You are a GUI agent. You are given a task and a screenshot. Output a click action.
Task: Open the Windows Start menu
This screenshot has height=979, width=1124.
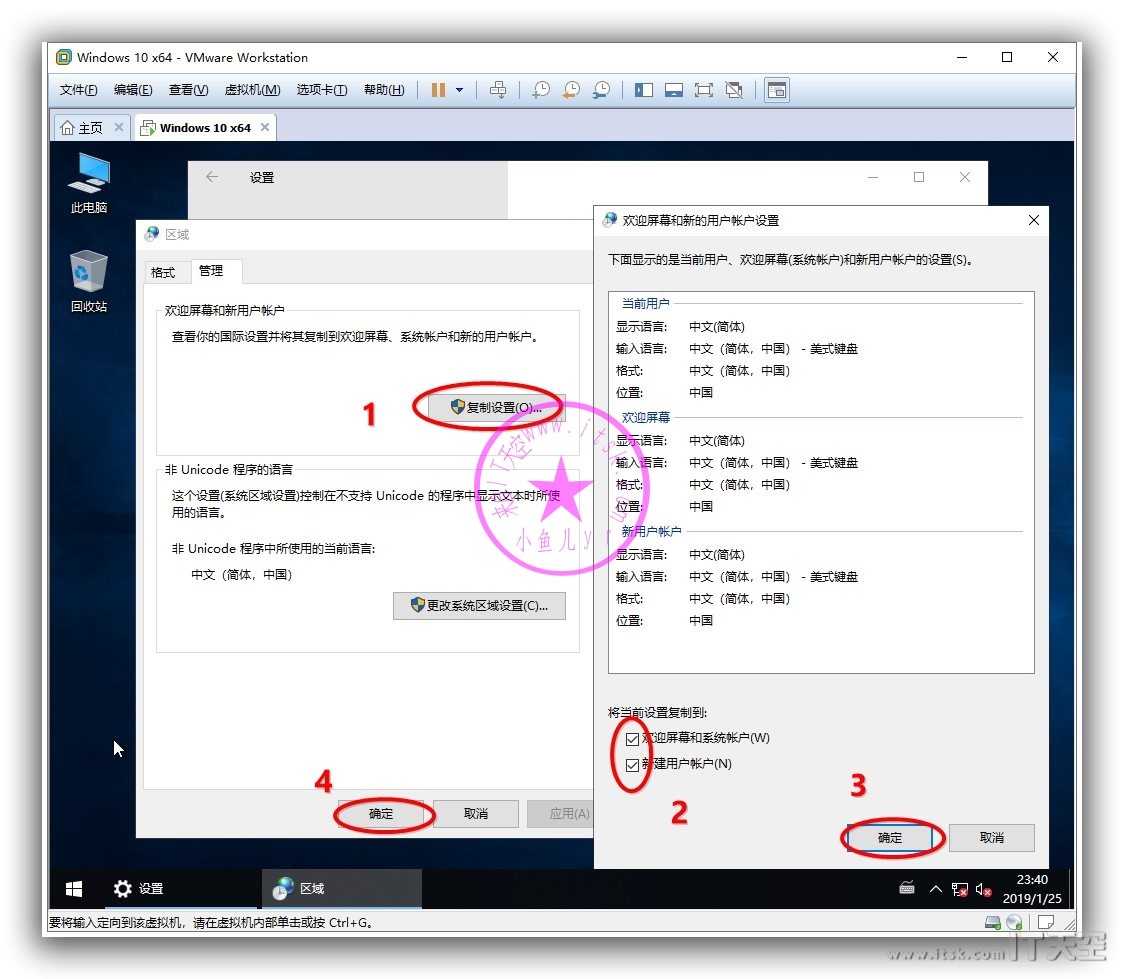tap(74, 889)
